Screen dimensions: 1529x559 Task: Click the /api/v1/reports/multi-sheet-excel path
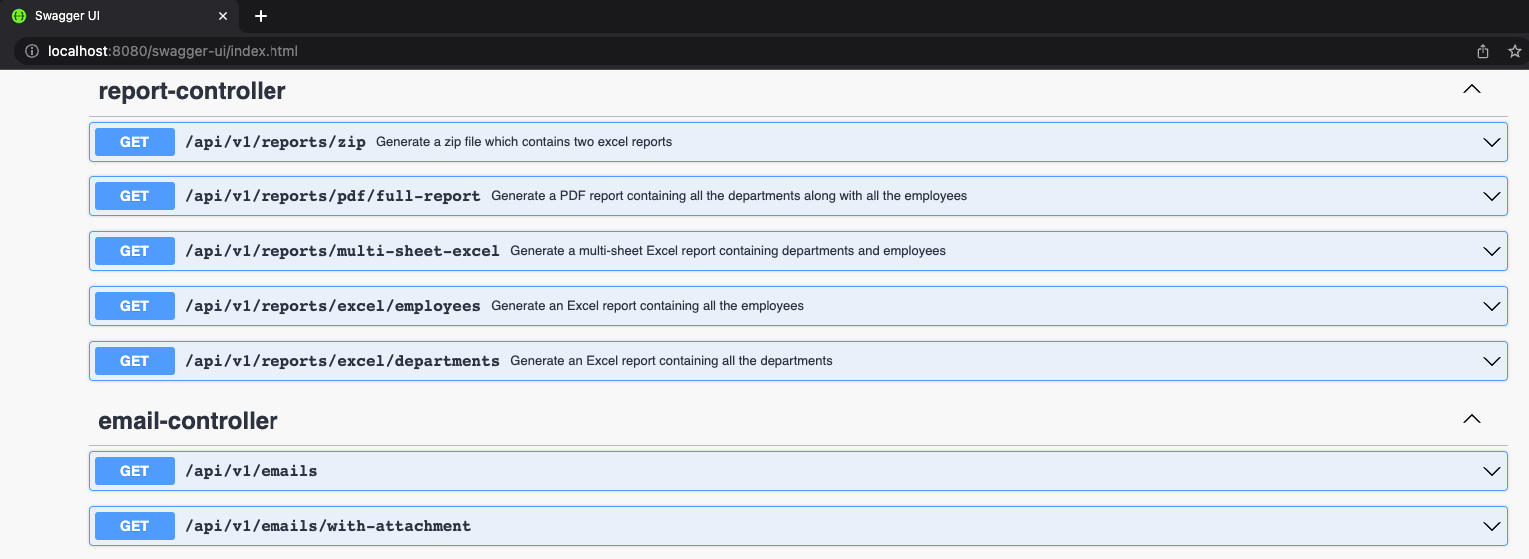[342, 251]
